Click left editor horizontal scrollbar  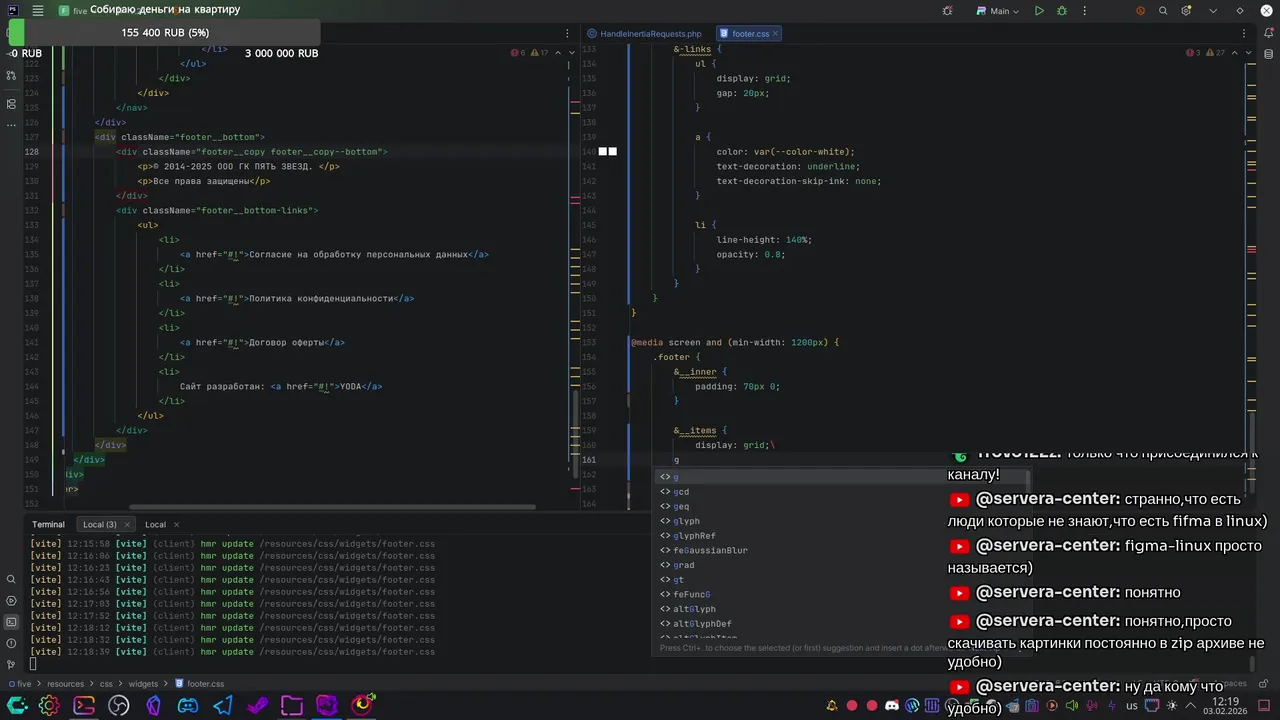click(330, 507)
